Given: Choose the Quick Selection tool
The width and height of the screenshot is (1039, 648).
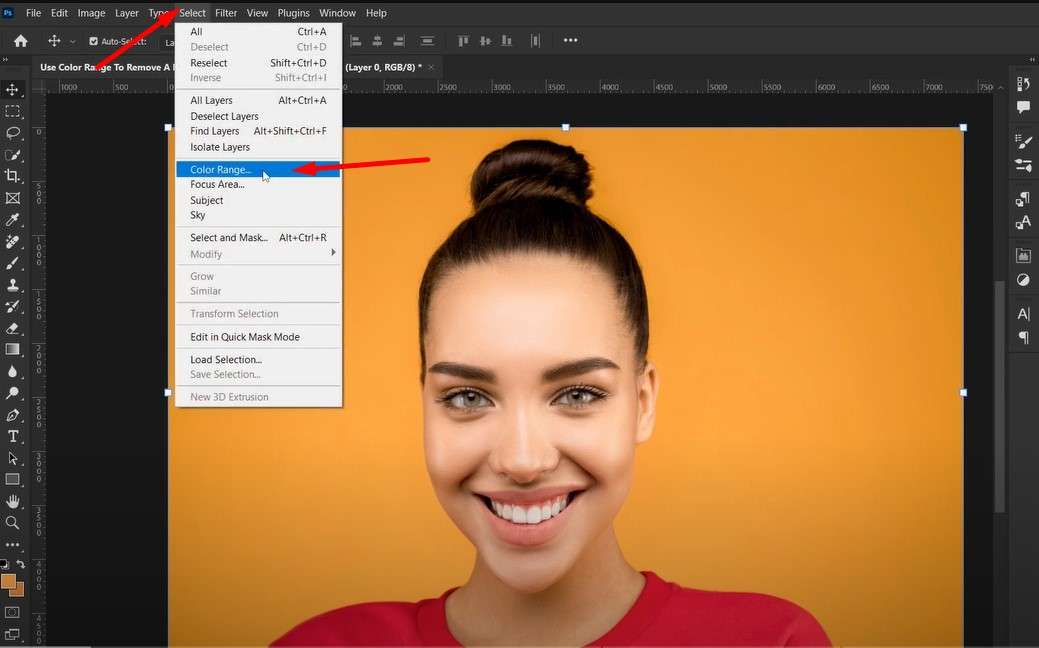Looking at the screenshot, I should (13, 155).
